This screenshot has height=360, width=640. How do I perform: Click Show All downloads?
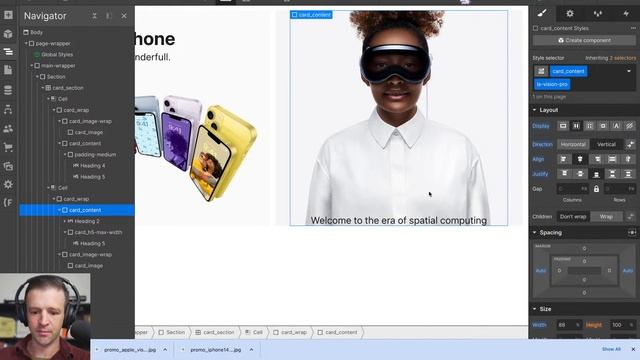point(611,349)
